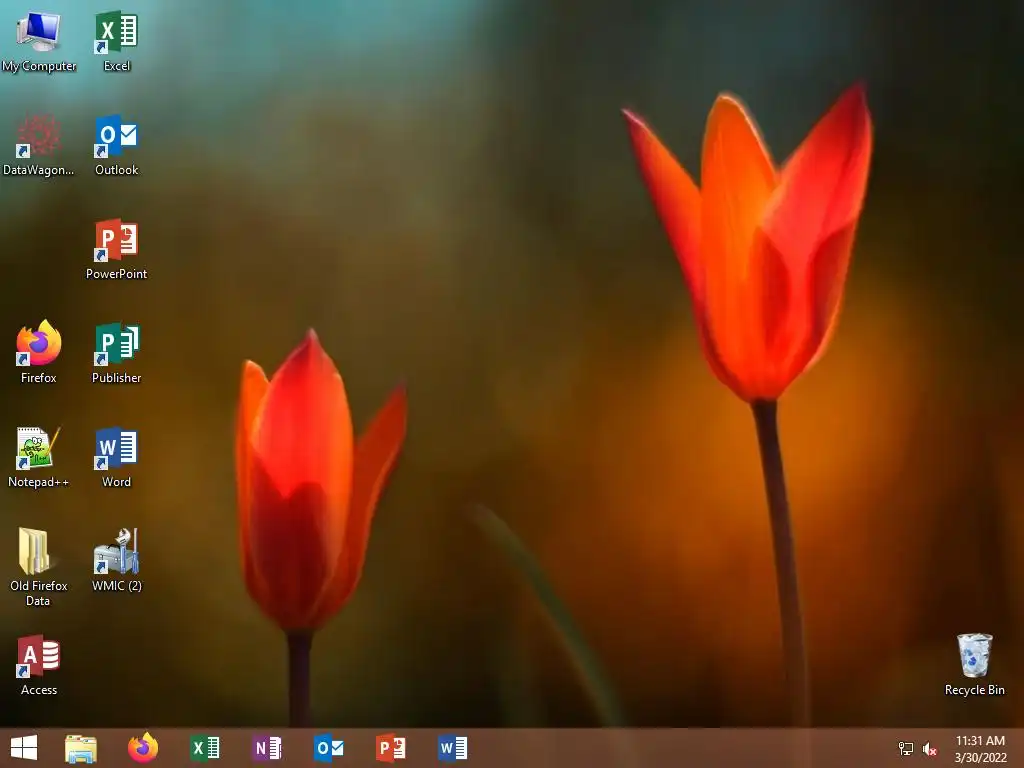This screenshot has height=768, width=1024.
Task: Open the clock showing 11:31 AM
Action: [980, 748]
